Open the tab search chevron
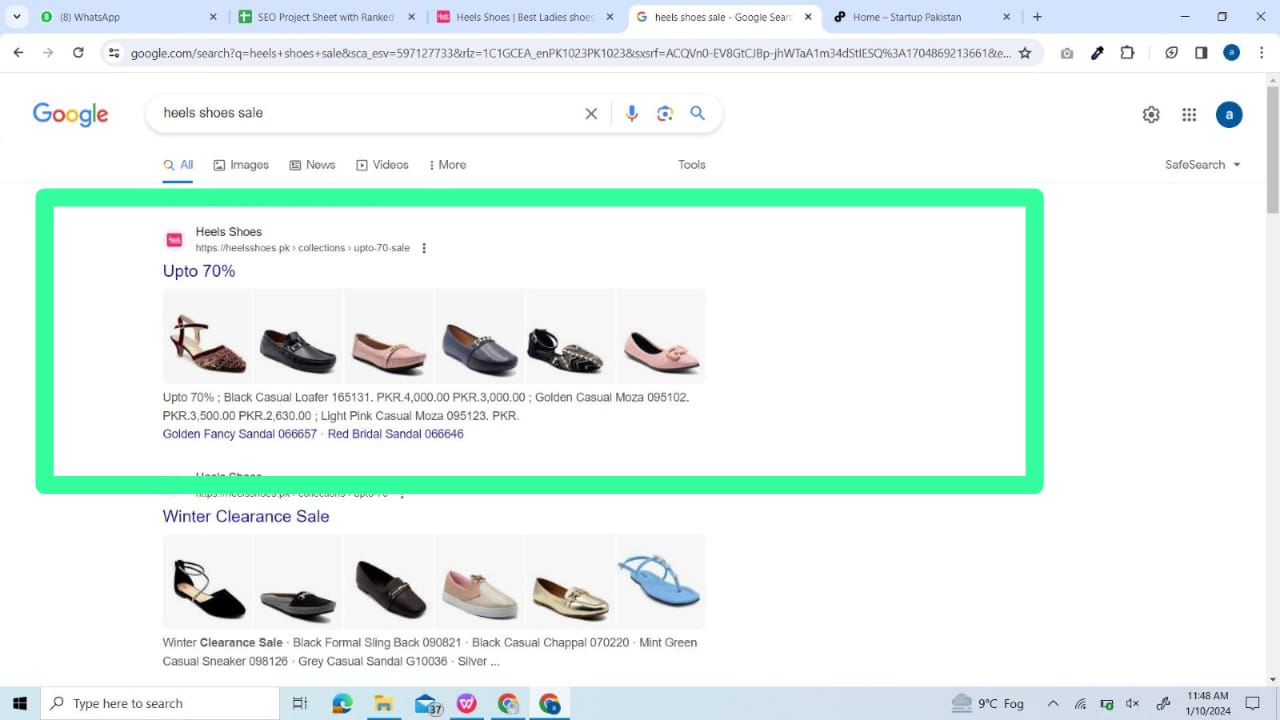 [x=17, y=17]
